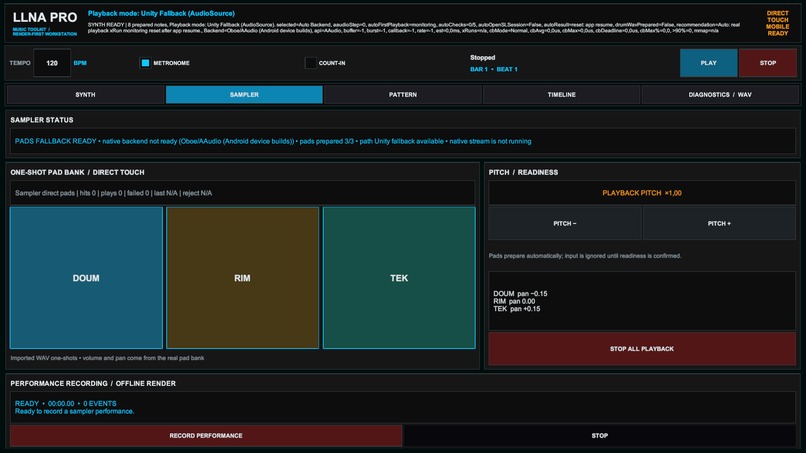
Task: Start playback with the PLAY button
Action: [x=708, y=63]
